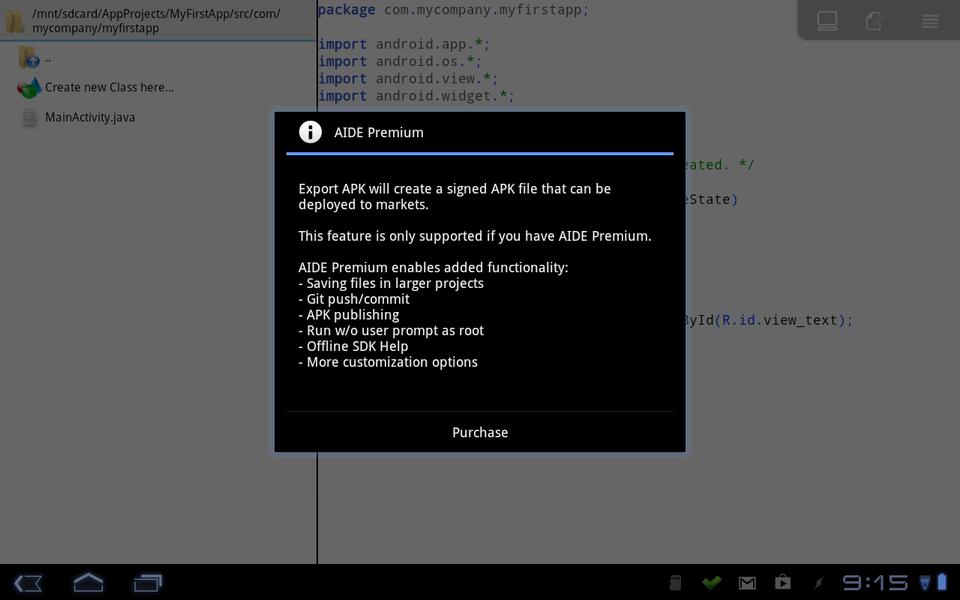Image resolution: width=960 pixels, height=600 pixels.
Task: Tap the green checkmark notification icon
Action: [711, 582]
